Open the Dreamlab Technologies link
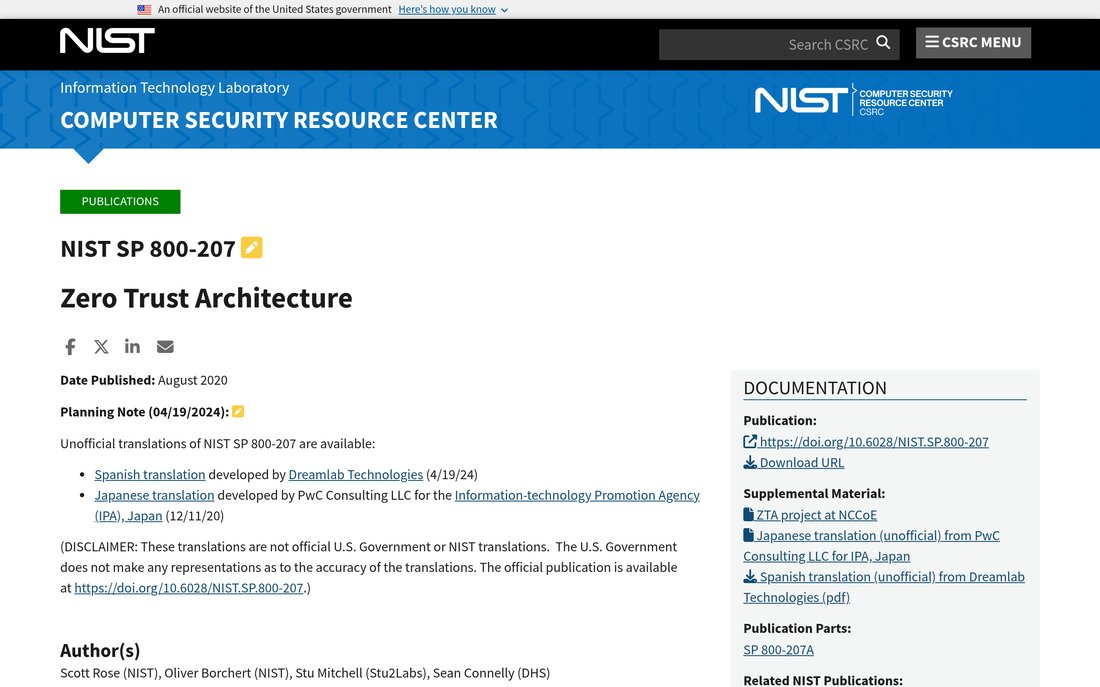Viewport: 1100px width, 687px height. pyautogui.click(x=356, y=475)
